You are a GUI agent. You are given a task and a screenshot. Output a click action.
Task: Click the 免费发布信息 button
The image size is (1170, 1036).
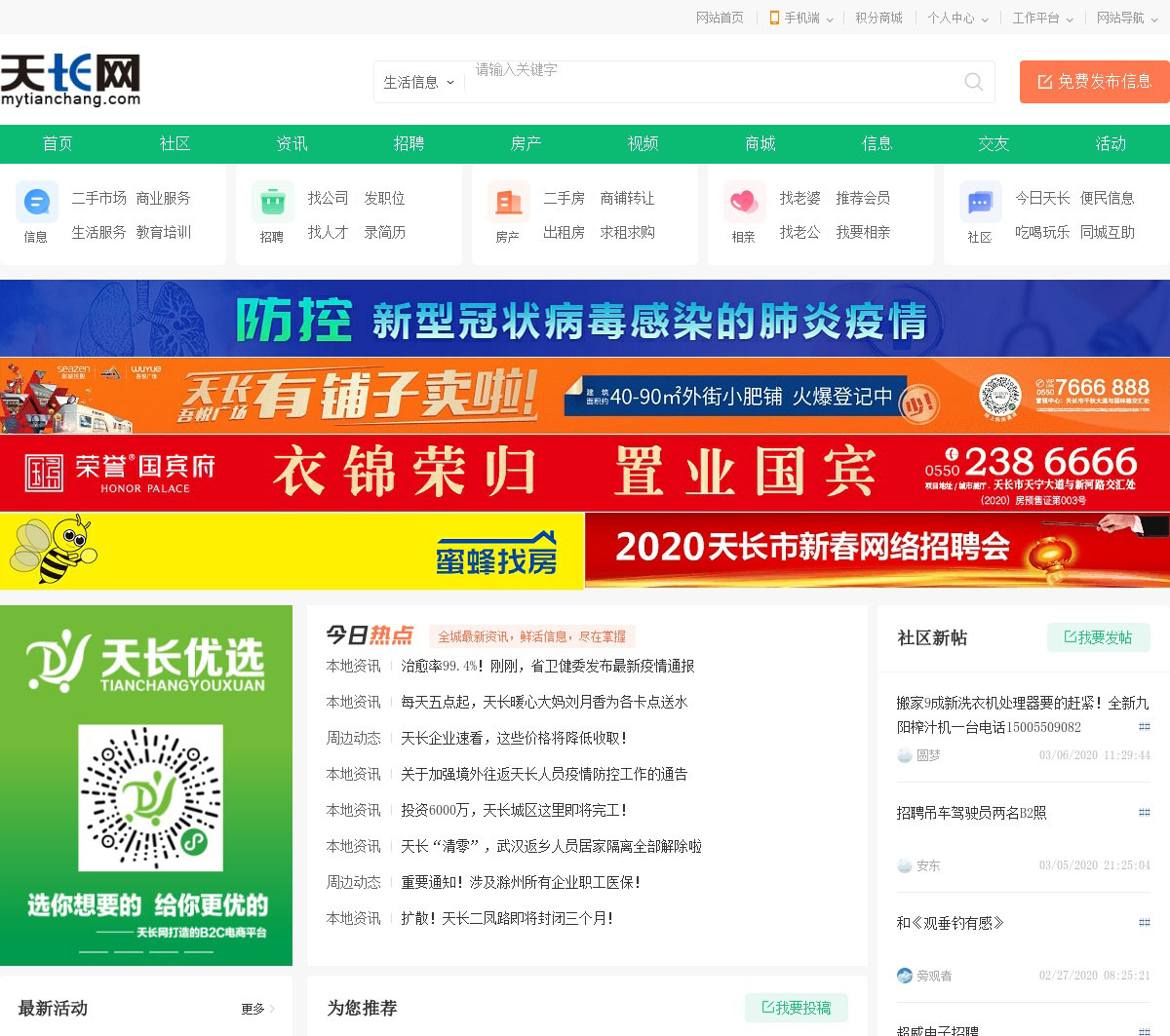[1095, 82]
